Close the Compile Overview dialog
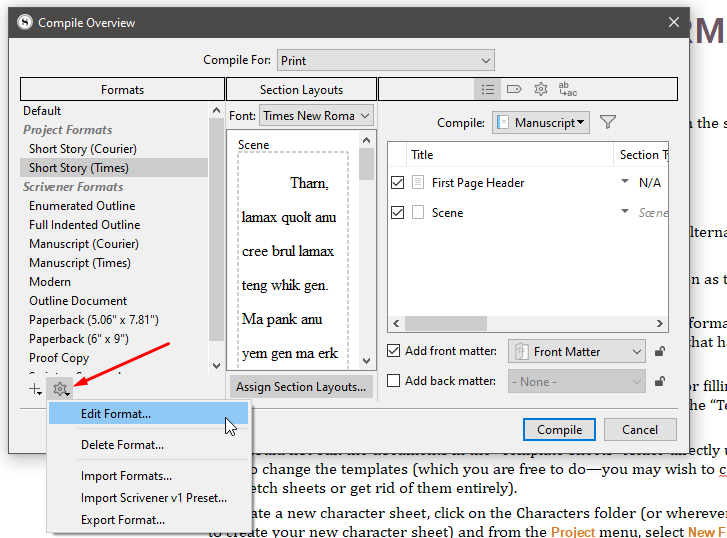The height and width of the screenshot is (538, 727). pos(674,22)
